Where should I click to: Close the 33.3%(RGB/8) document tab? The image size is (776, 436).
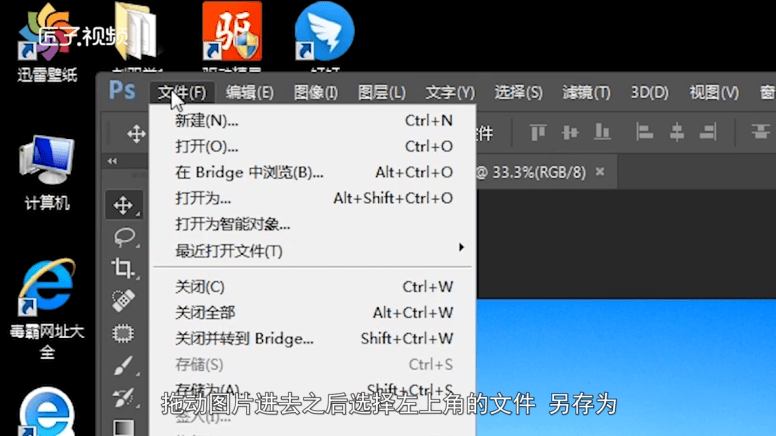click(x=600, y=171)
